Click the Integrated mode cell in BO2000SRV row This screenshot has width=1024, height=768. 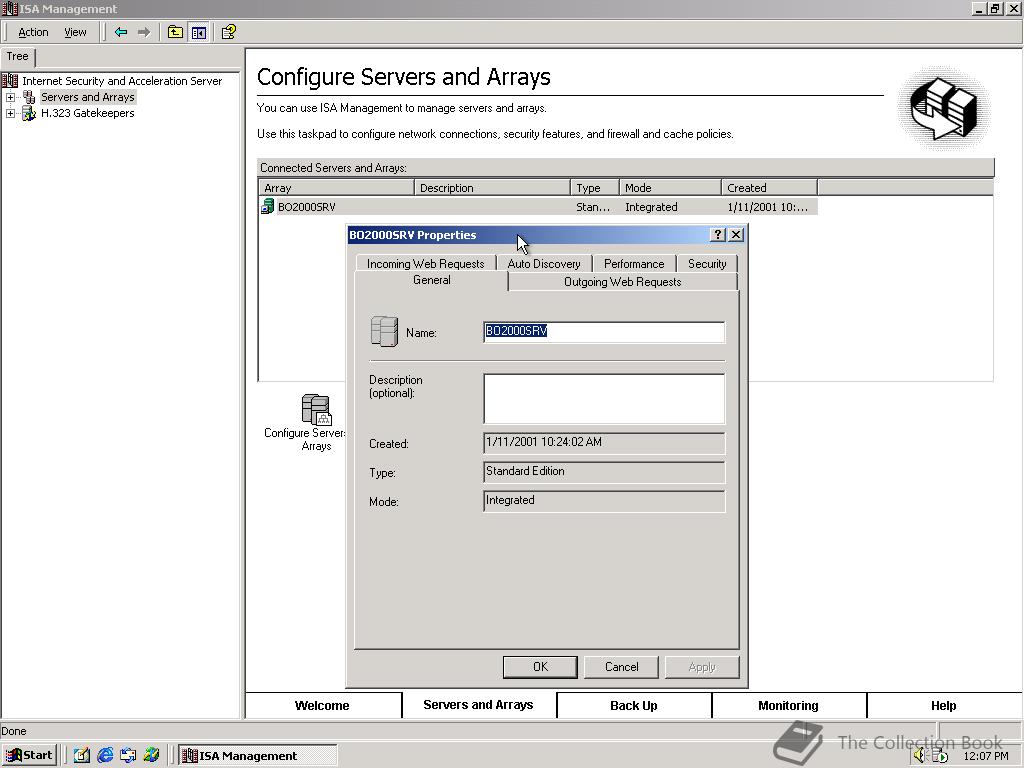(x=651, y=207)
